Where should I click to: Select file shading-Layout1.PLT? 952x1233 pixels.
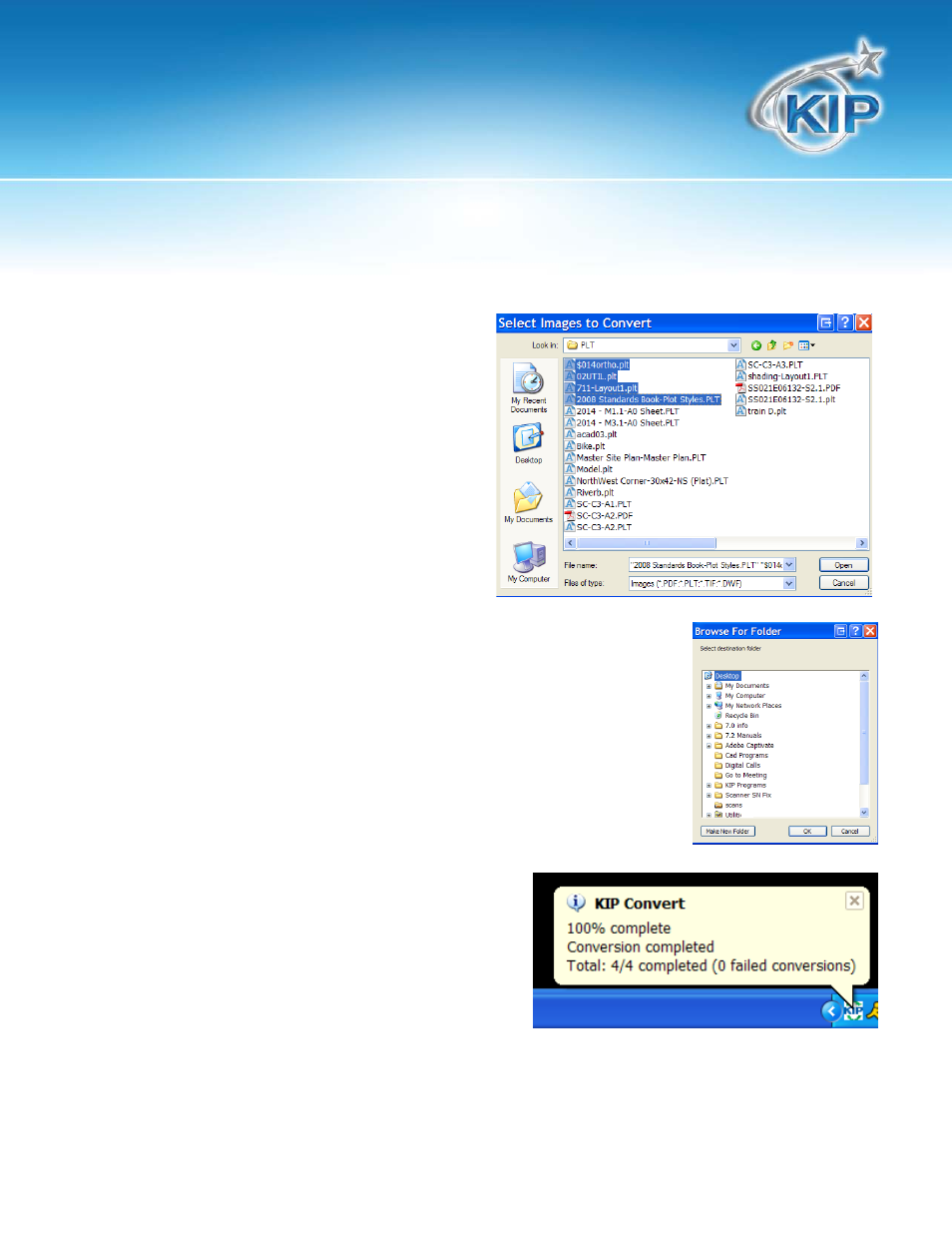point(787,376)
